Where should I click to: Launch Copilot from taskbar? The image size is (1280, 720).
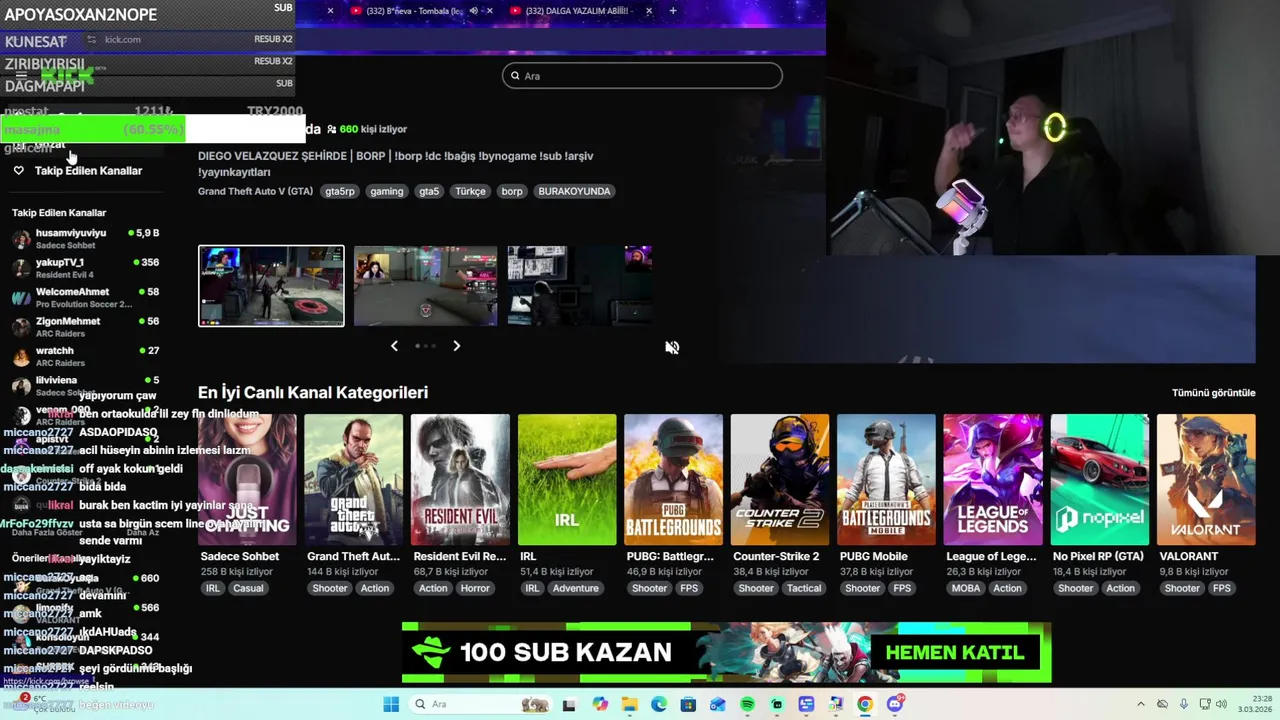(x=600, y=704)
